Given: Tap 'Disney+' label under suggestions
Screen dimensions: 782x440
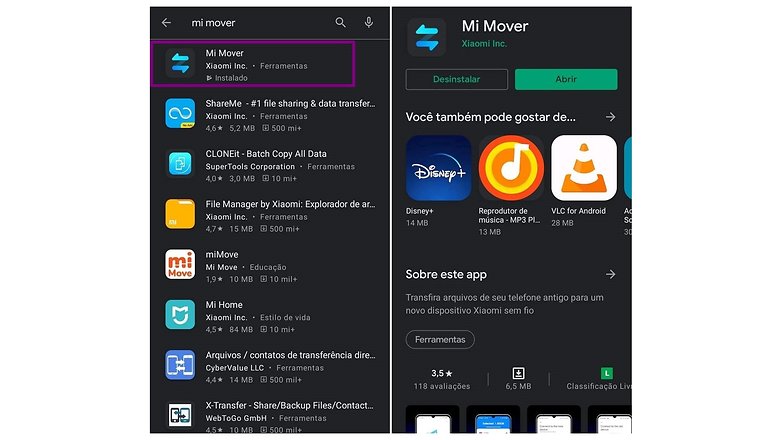Looking at the screenshot, I should point(419,211).
